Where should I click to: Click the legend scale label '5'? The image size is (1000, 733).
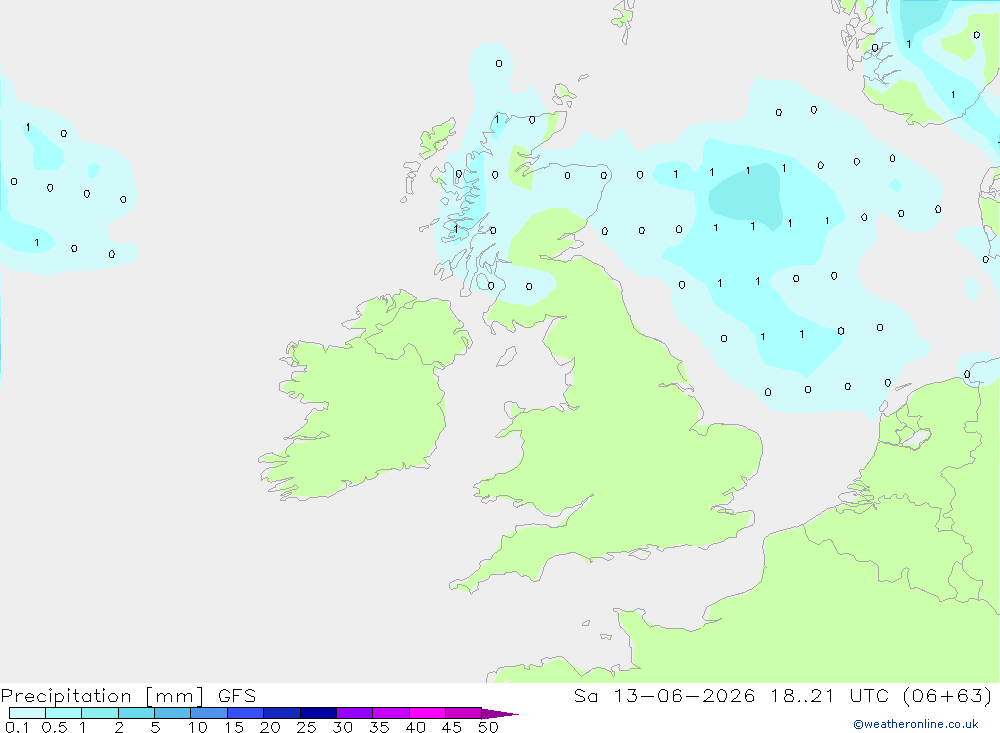click(x=155, y=727)
